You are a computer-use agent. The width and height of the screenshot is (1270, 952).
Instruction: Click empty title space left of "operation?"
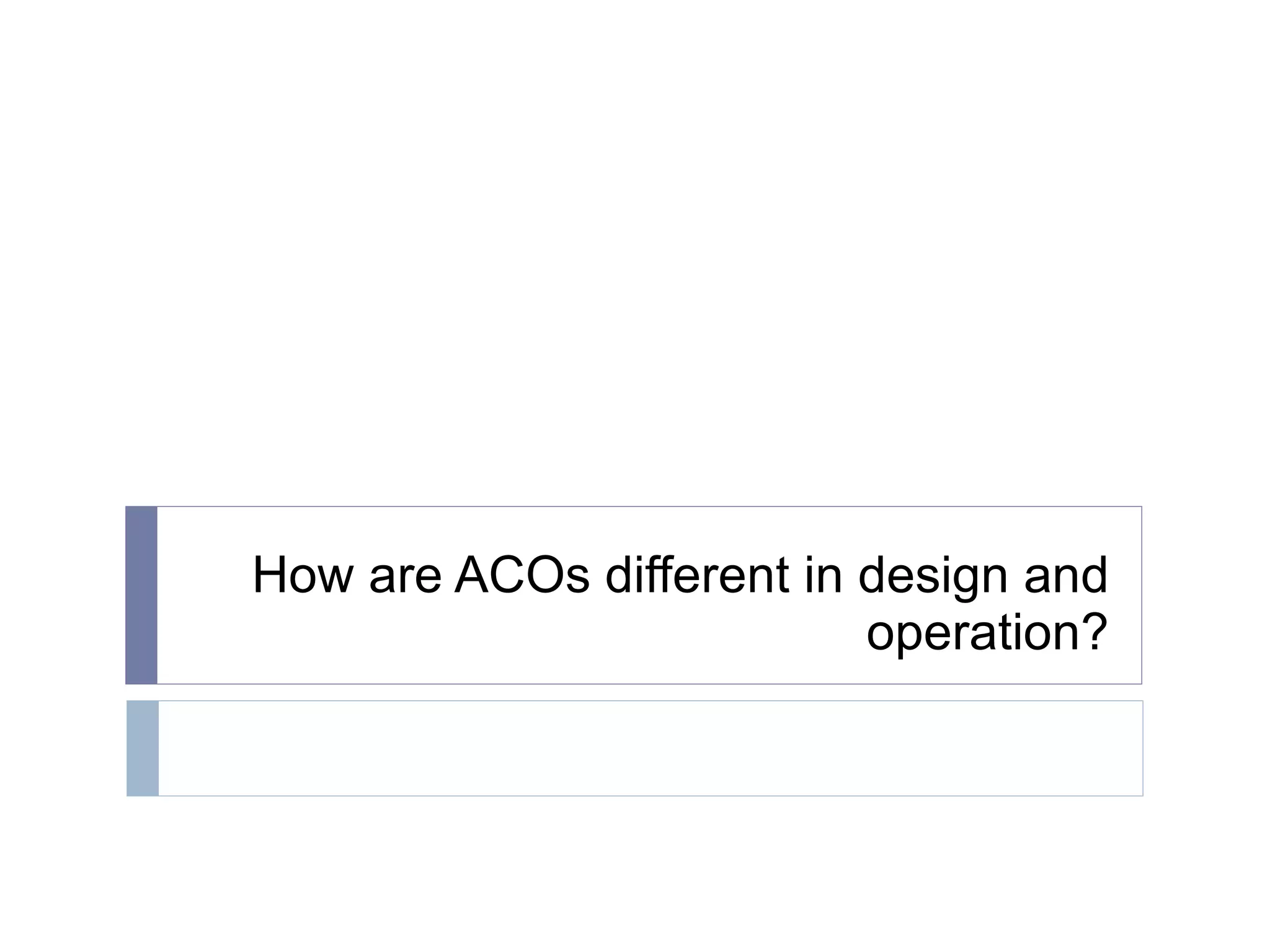pyautogui.click(x=496, y=632)
